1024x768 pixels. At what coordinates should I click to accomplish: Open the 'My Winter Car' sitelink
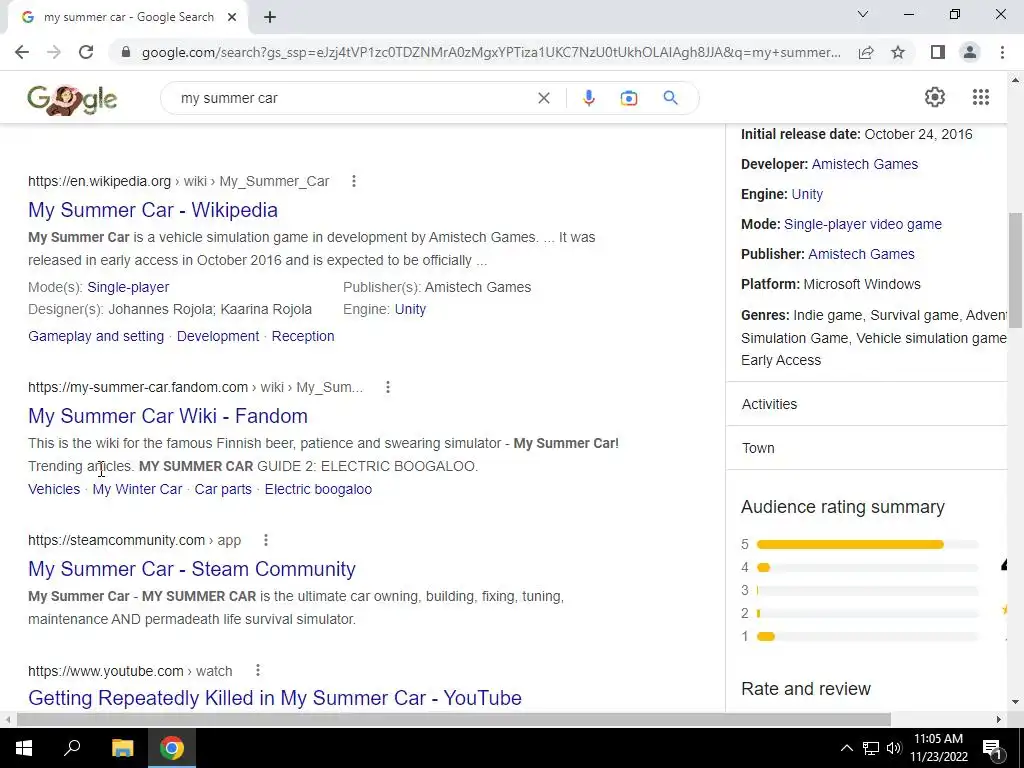(137, 489)
